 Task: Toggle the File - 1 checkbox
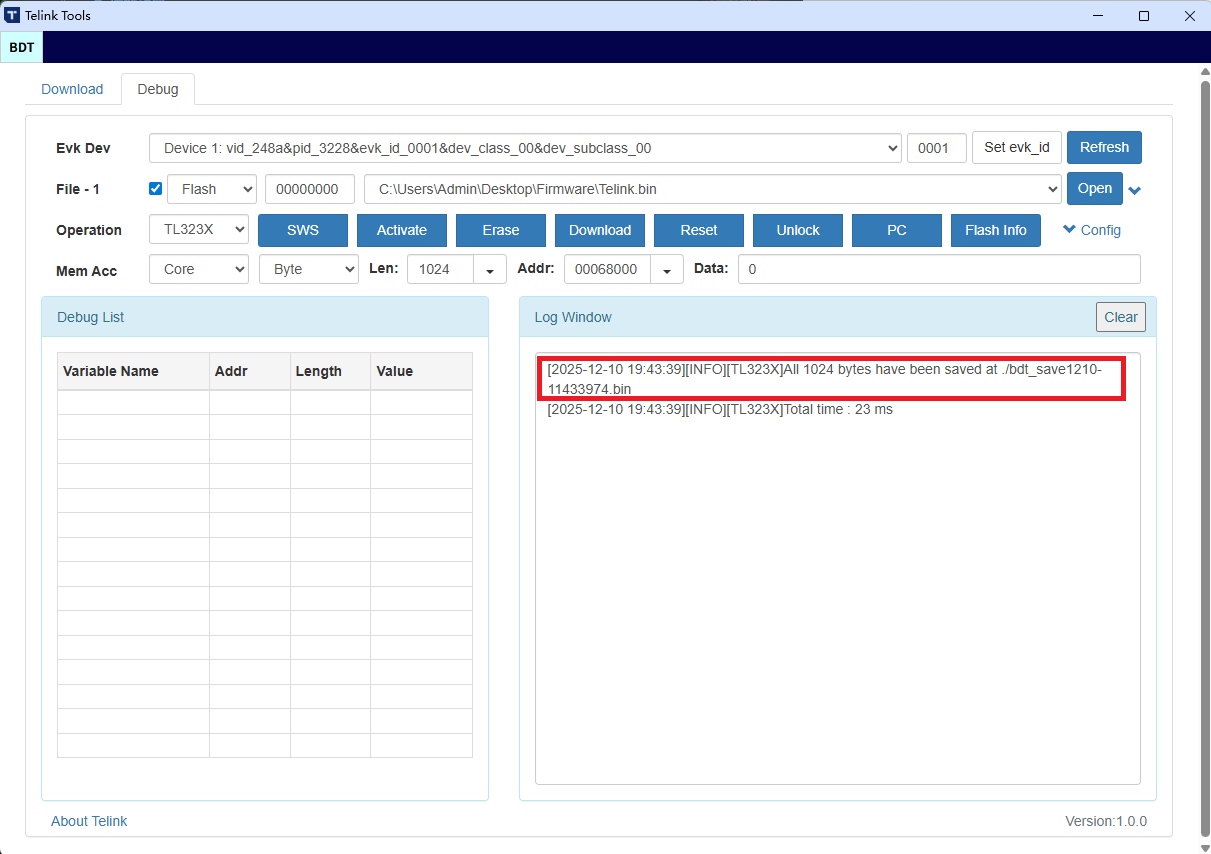coord(155,188)
